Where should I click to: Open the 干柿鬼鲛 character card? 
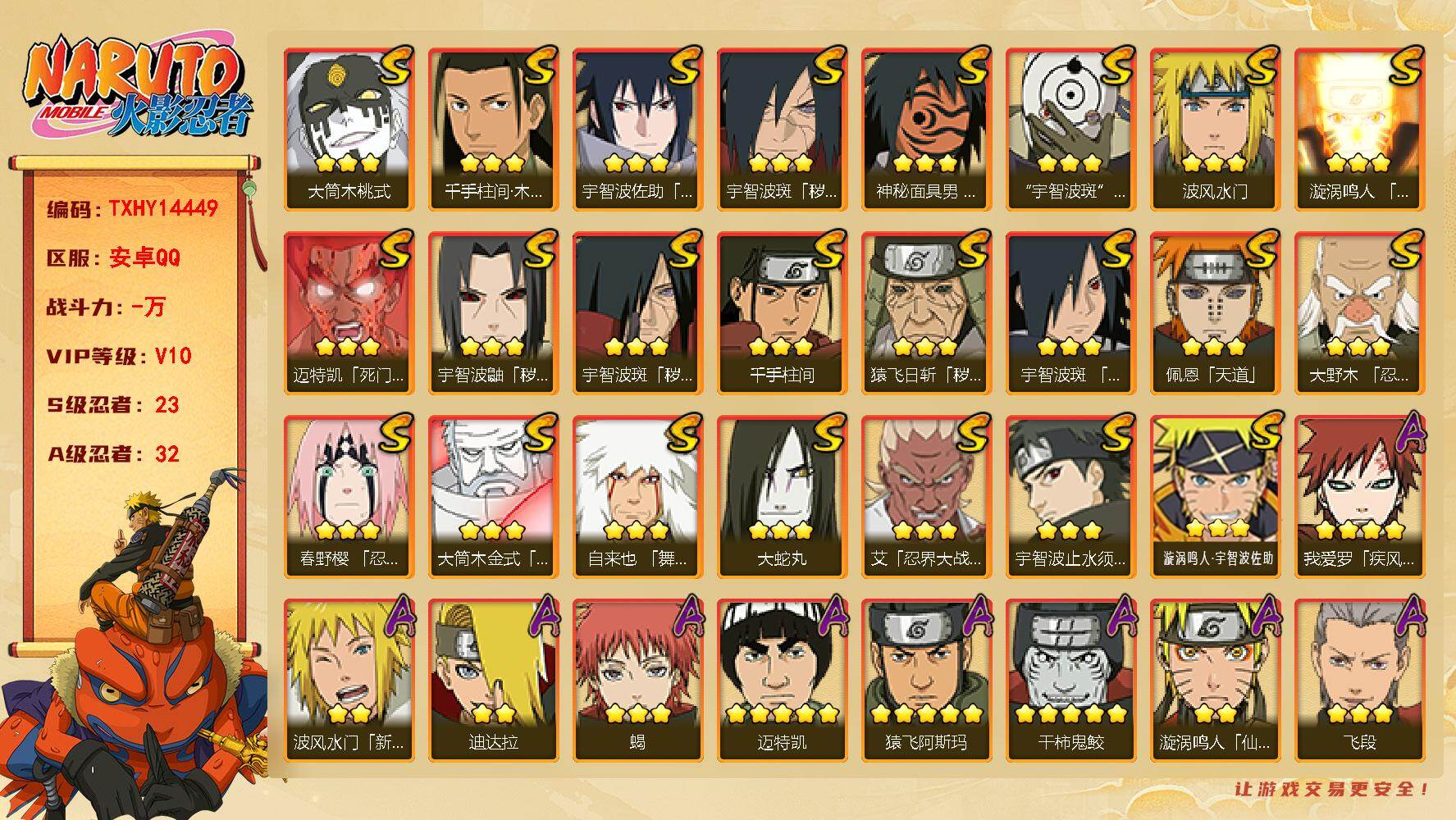pyautogui.click(x=1071, y=681)
